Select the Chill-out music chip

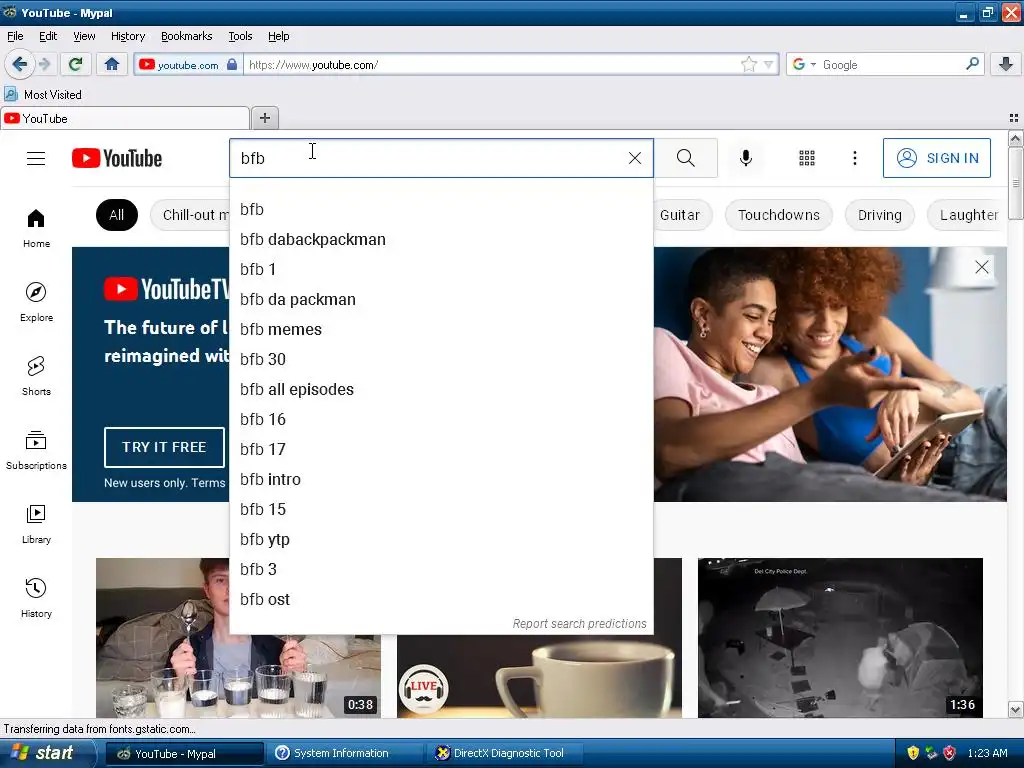[x=191, y=215]
